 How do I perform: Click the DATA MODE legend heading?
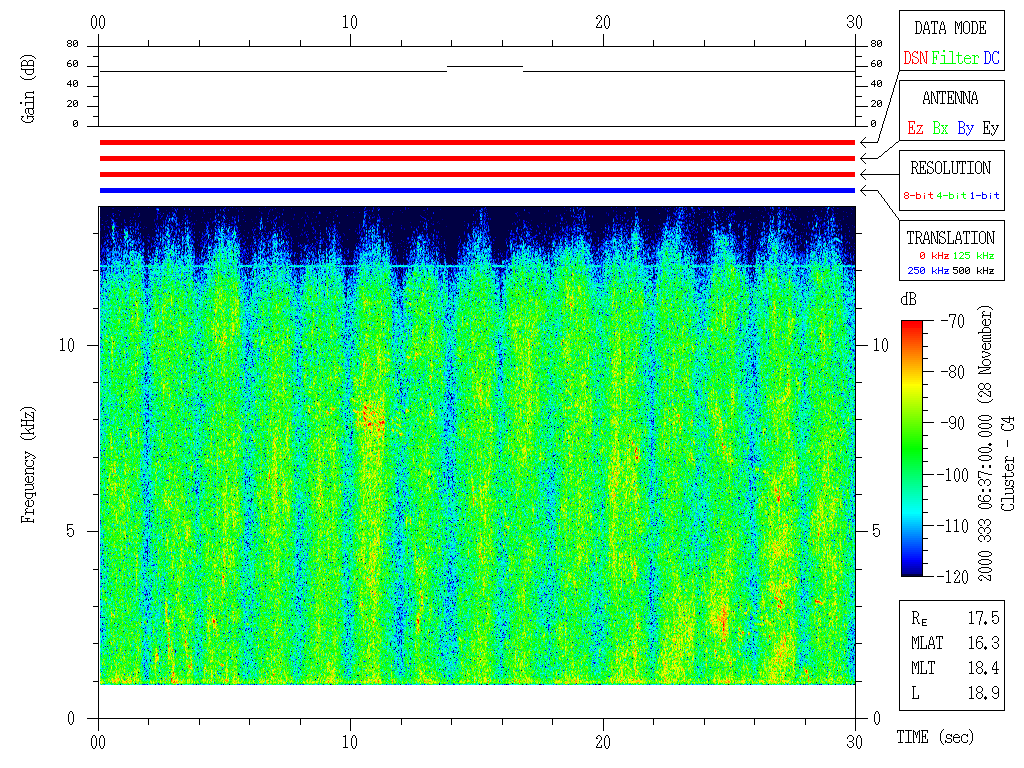click(950, 28)
